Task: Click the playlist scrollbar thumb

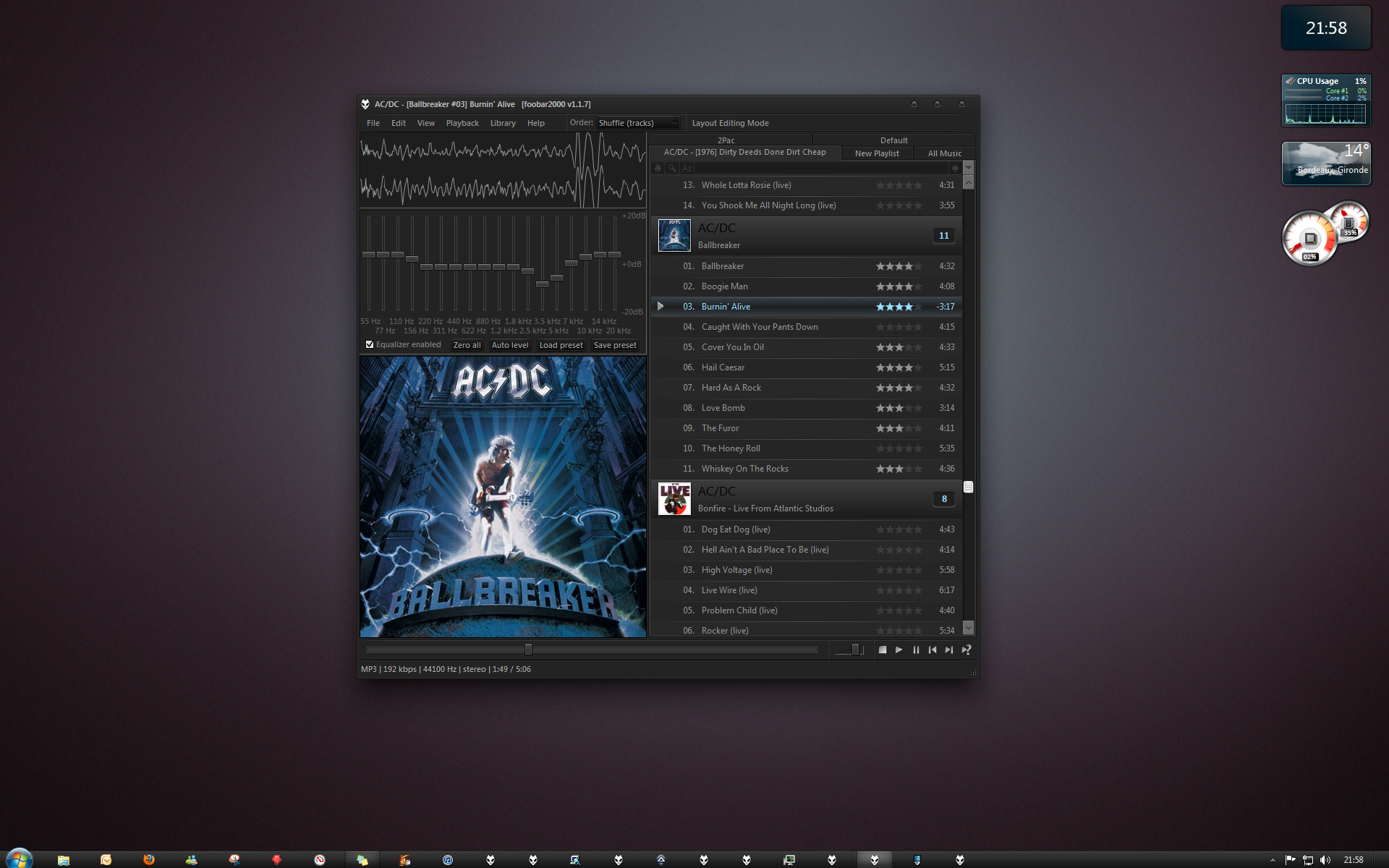Action: (969, 487)
